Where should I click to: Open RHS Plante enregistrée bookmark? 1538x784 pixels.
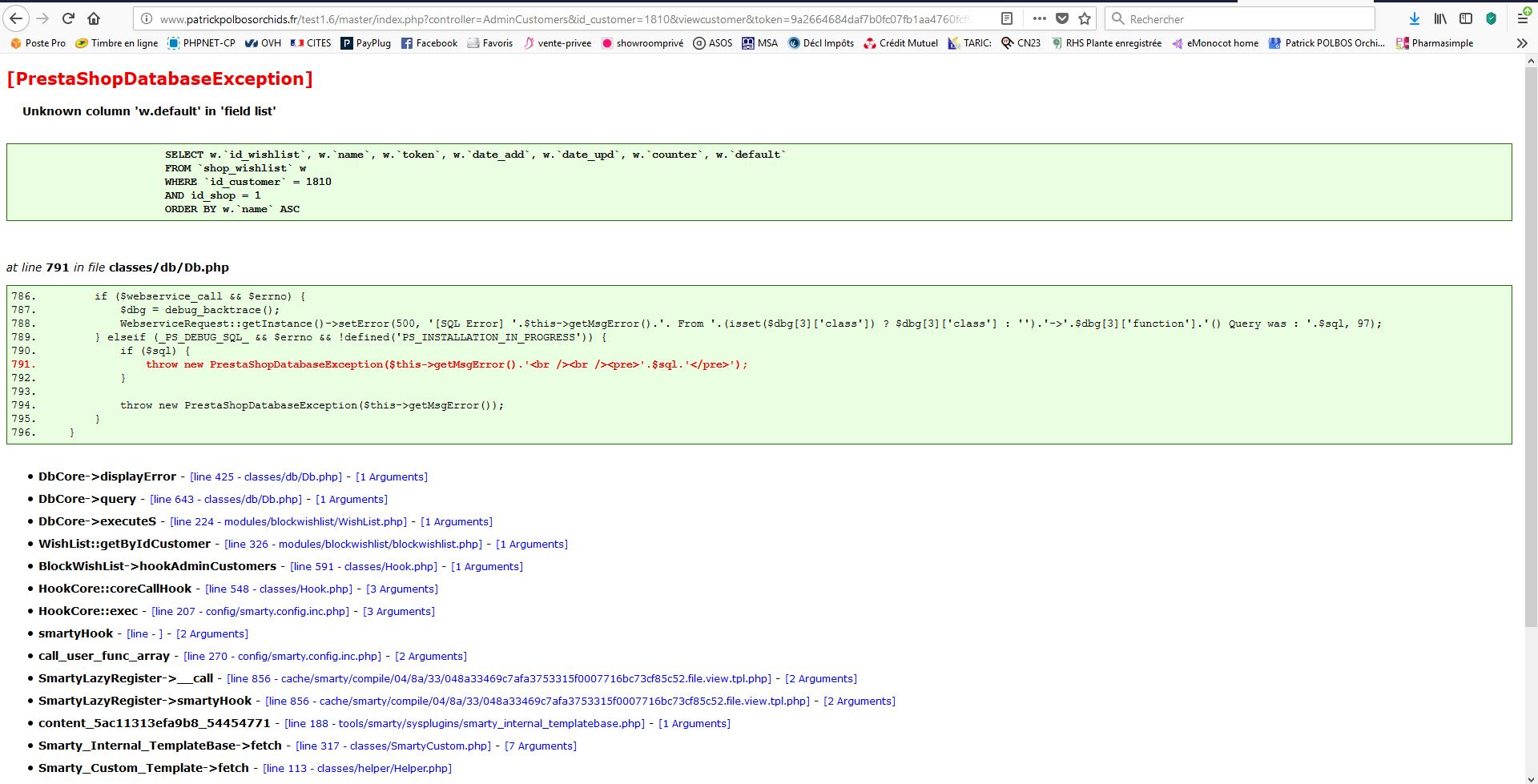(x=1105, y=43)
